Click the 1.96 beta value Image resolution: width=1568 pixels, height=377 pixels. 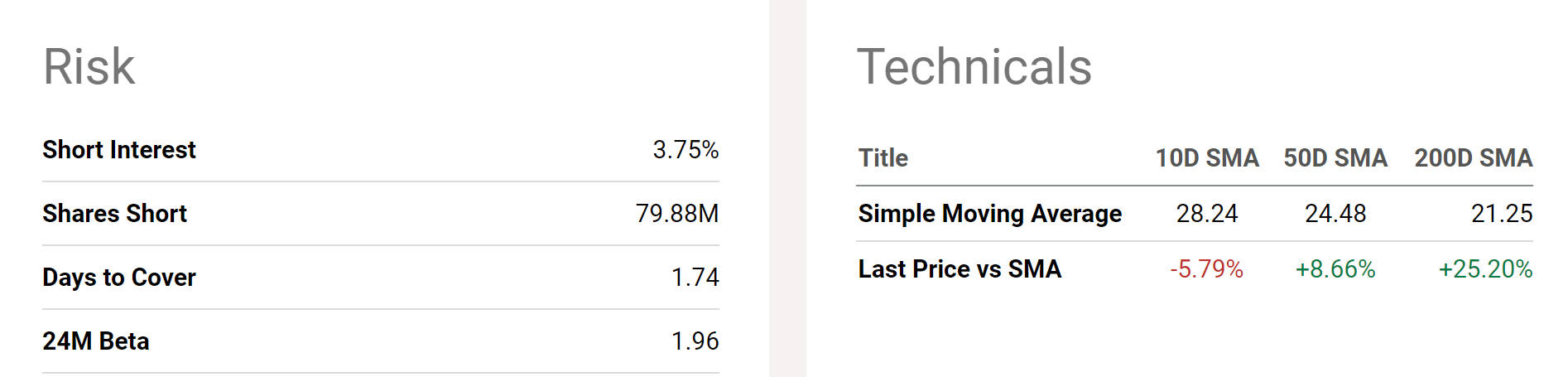point(695,341)
